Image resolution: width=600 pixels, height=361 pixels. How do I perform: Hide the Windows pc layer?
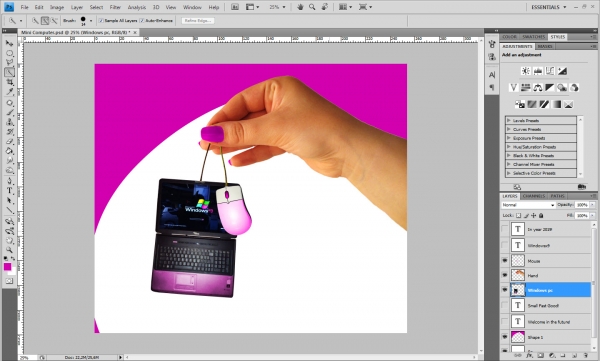tap(505, 290)
